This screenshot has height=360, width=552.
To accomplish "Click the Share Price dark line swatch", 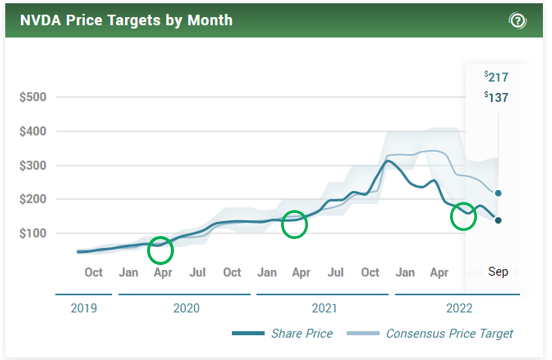I will point(248,333).
